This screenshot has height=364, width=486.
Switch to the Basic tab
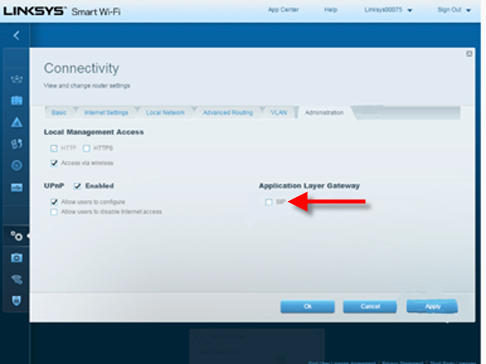coord(59,113)
